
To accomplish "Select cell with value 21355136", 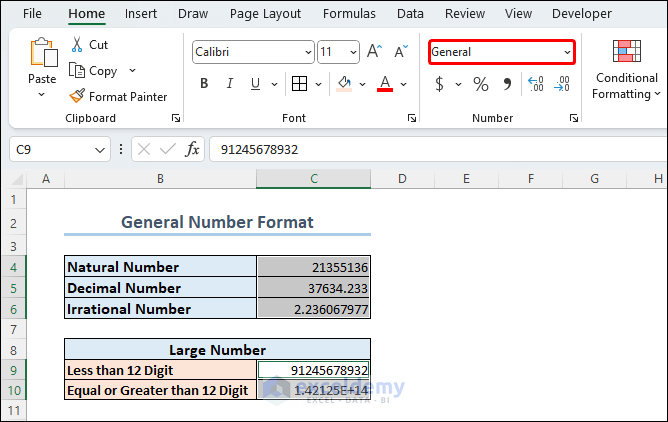I will pyautogui.click(x=314, y=267).
